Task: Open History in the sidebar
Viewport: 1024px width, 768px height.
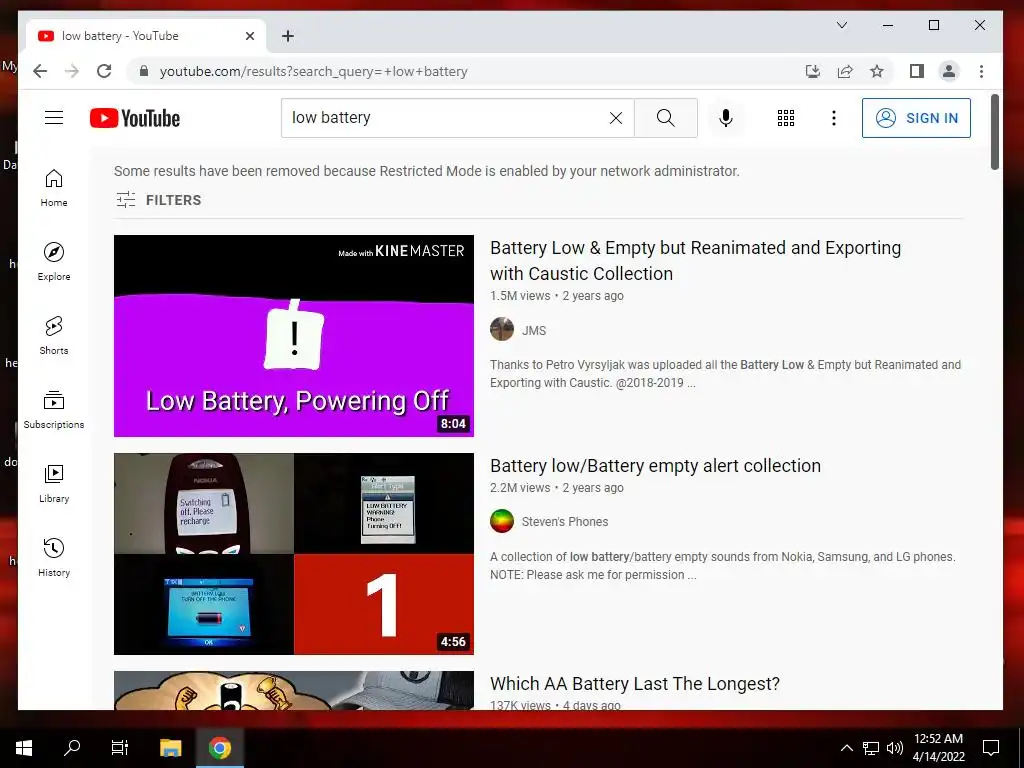Action: [54, 557]
